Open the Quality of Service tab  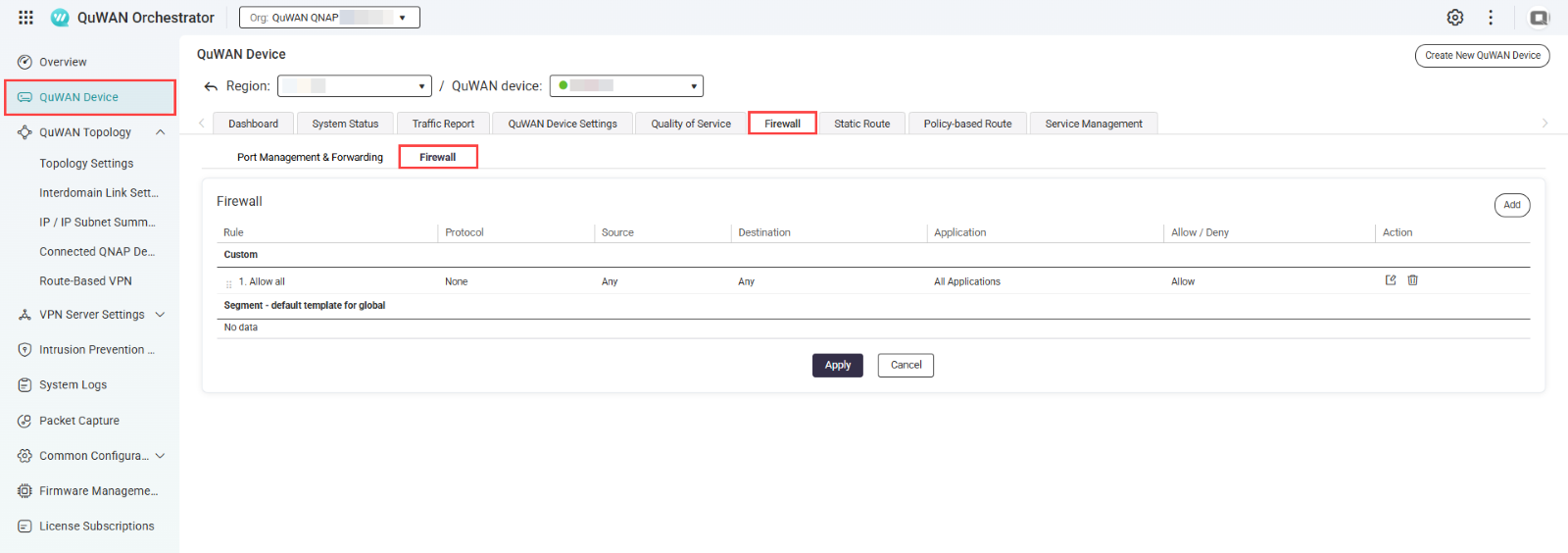[x=691, y=124]
